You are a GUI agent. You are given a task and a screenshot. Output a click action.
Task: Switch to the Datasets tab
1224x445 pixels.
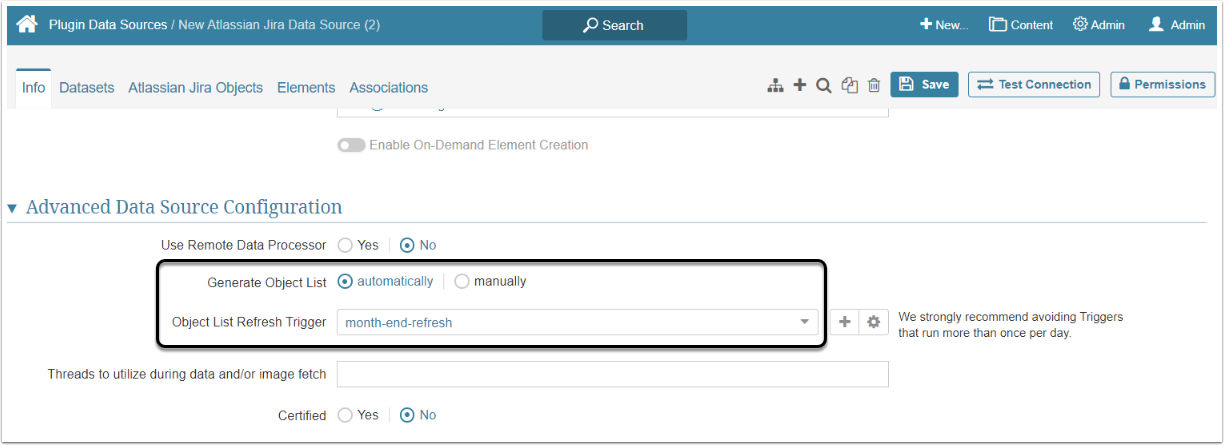(x=86, y=88)
